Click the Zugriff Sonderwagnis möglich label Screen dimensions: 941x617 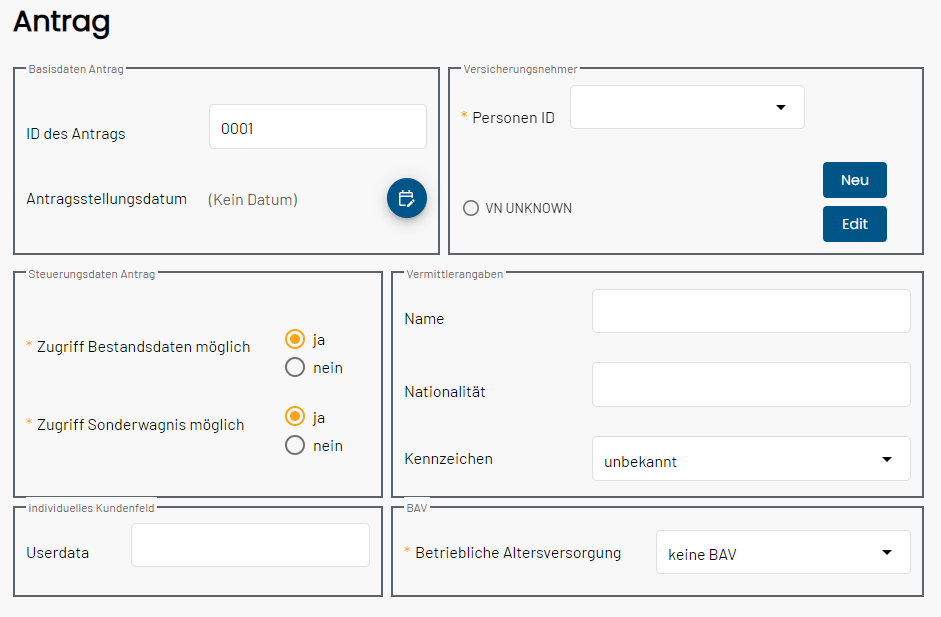tap(140, 425)
